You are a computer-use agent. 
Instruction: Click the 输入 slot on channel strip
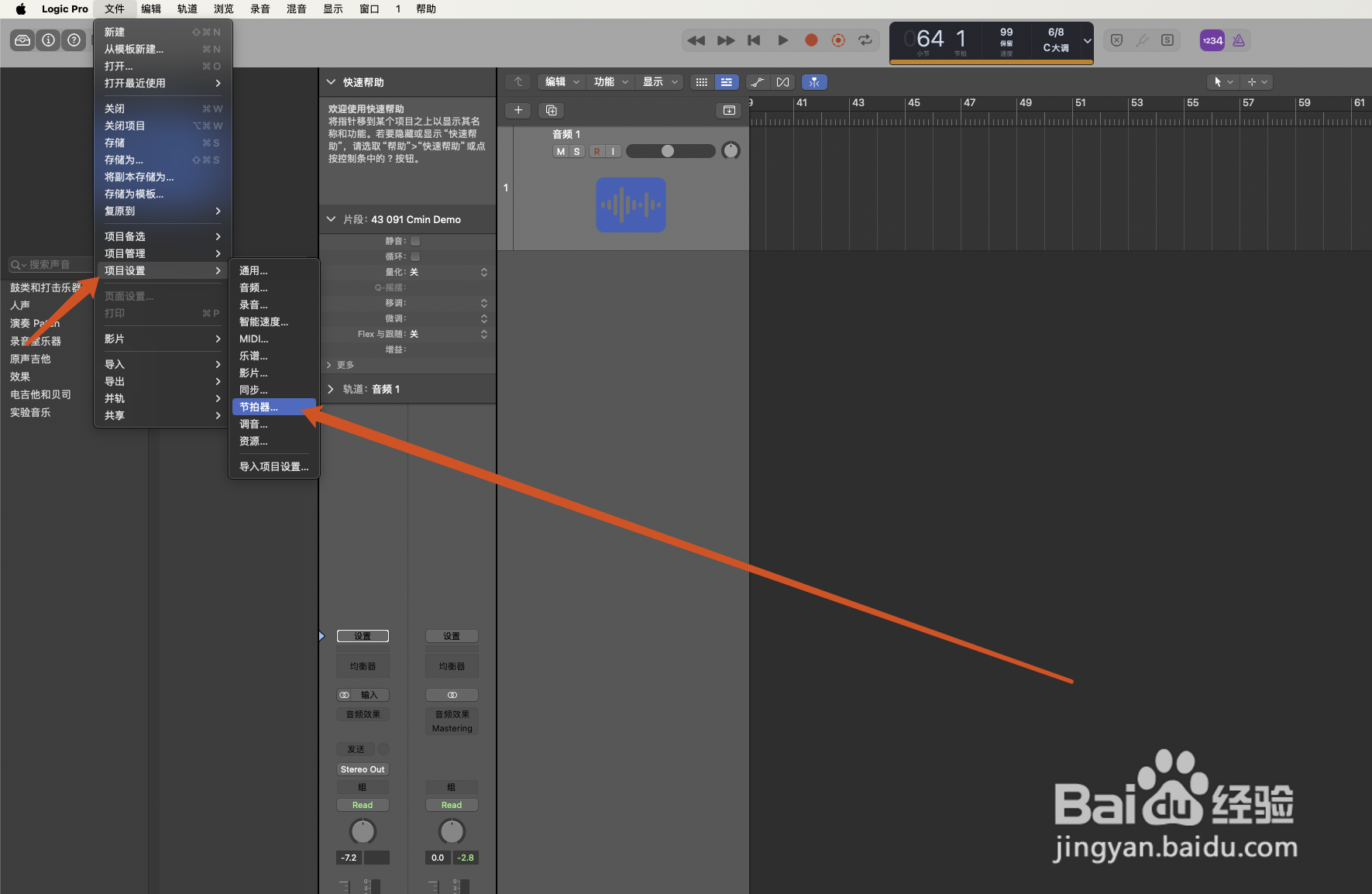pyautogui.click(x=370, y=695)
